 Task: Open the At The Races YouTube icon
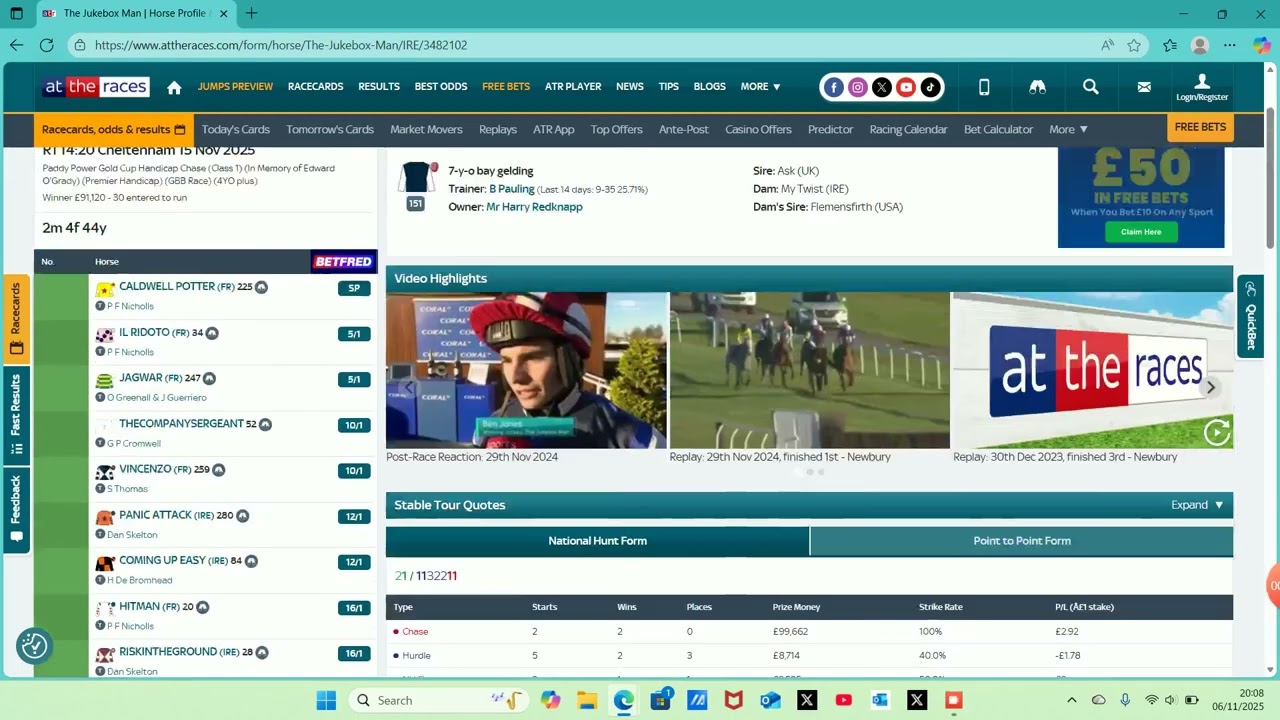click(906, 87)
